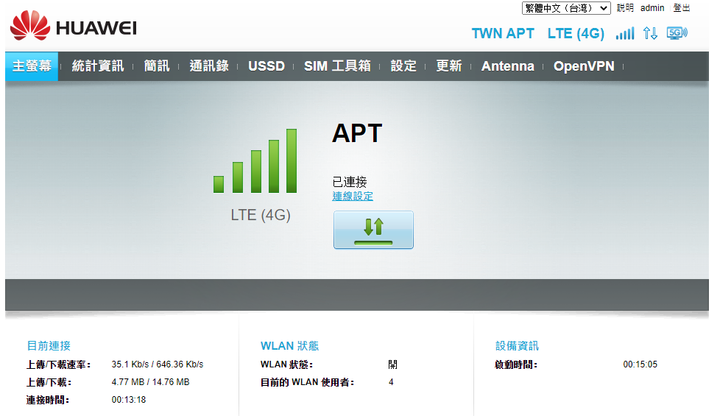This screenshot has width=720, height=416.
Task: Click the header 5G WLAN status icon
Action: tap(677, 33)
